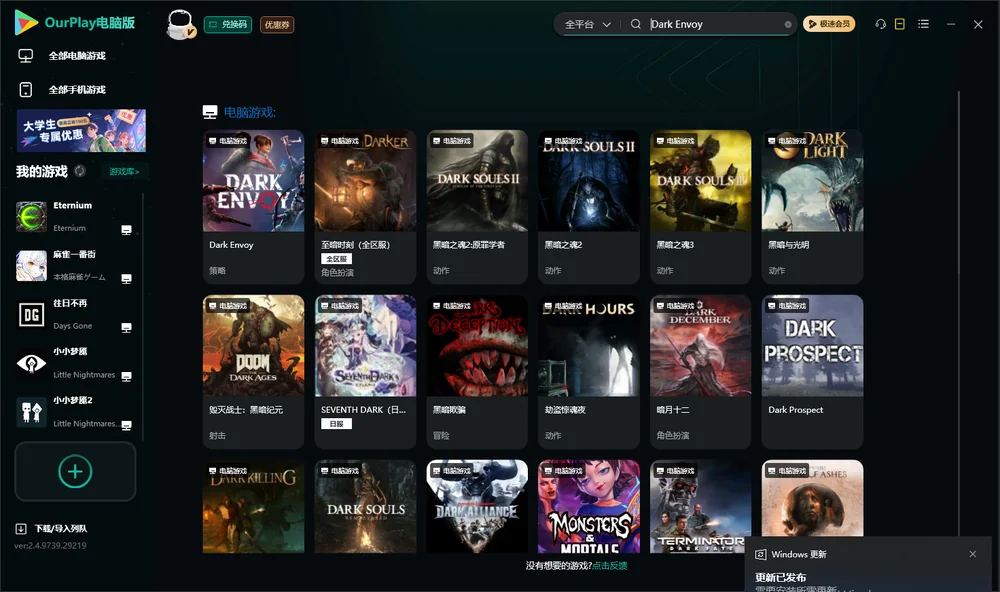Select Eternium in my games list
This screenshot has height=592, width=1000.
(75, 217)
